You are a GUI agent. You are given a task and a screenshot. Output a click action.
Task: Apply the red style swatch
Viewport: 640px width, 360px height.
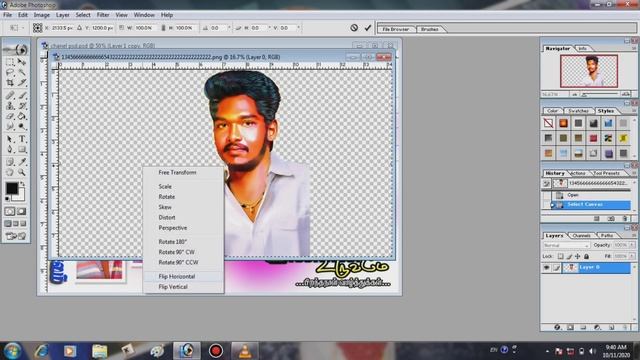pos(593,138)
